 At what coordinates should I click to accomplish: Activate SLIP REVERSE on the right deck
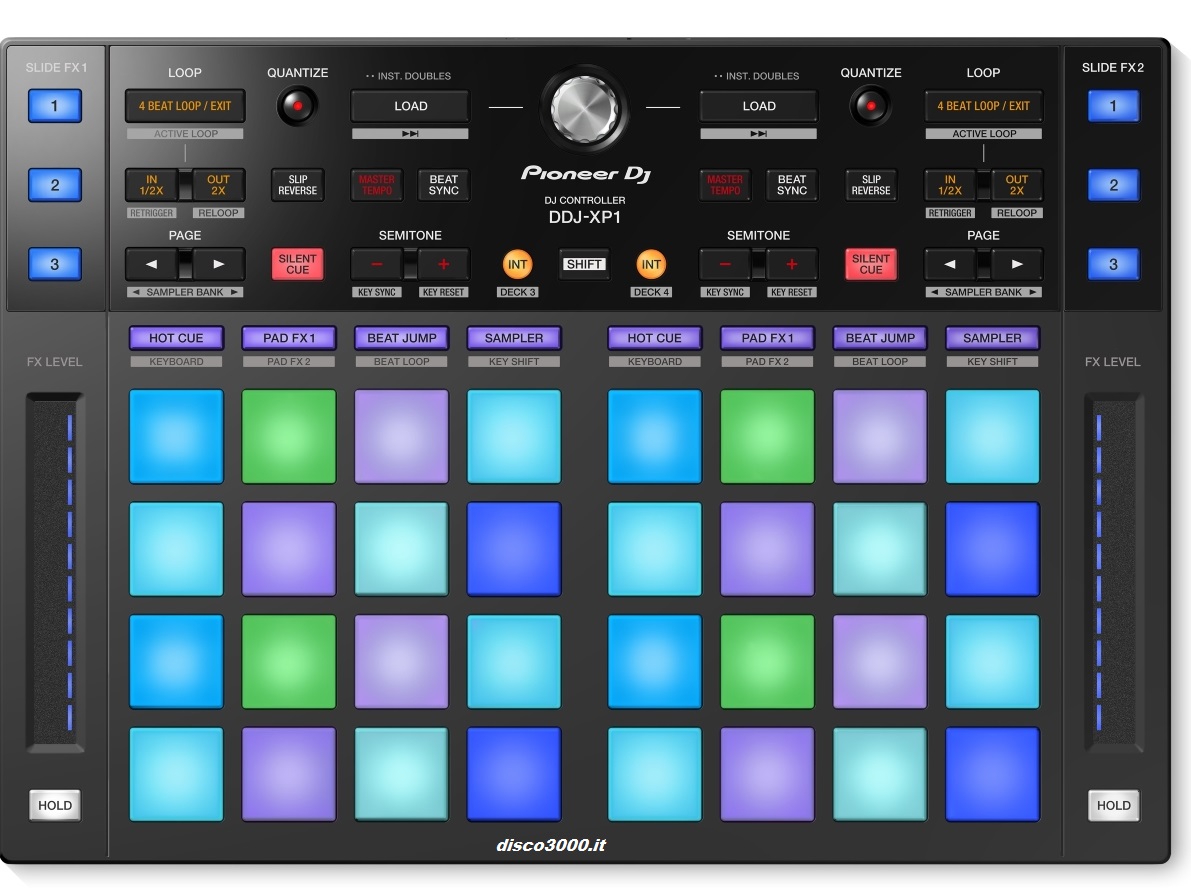[x=871, y=185]
